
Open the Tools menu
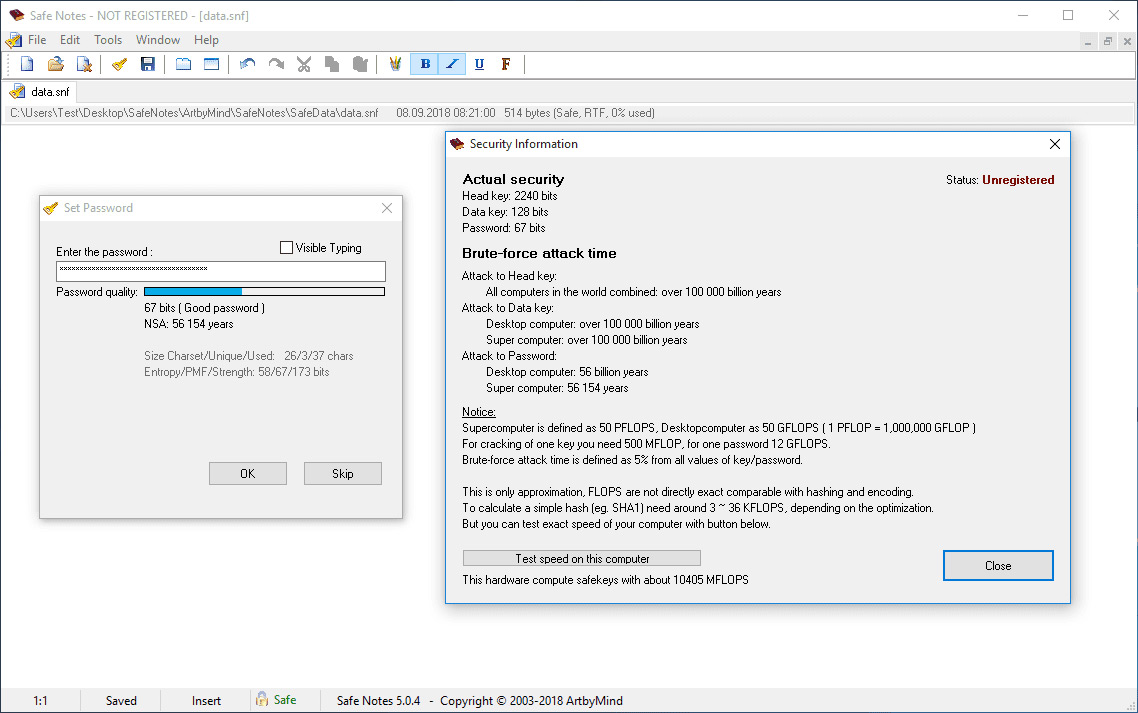(x=108, y=40)
